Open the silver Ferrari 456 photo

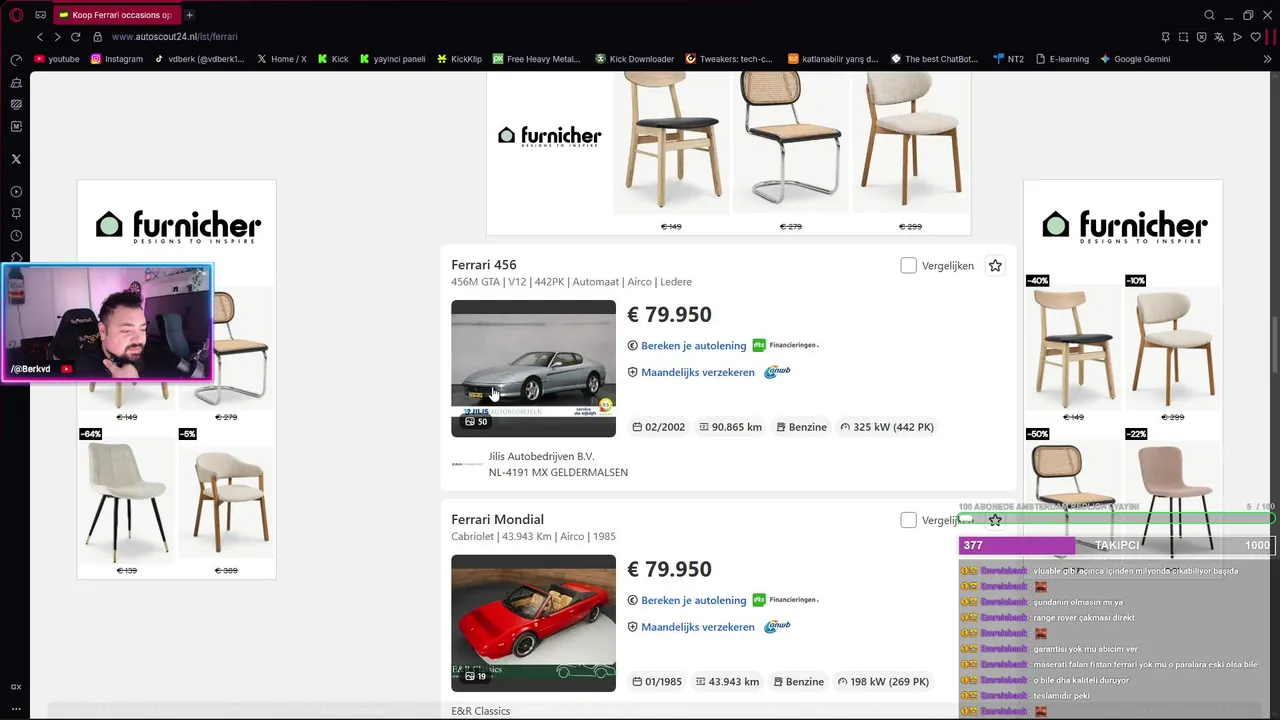click(533, 368)
